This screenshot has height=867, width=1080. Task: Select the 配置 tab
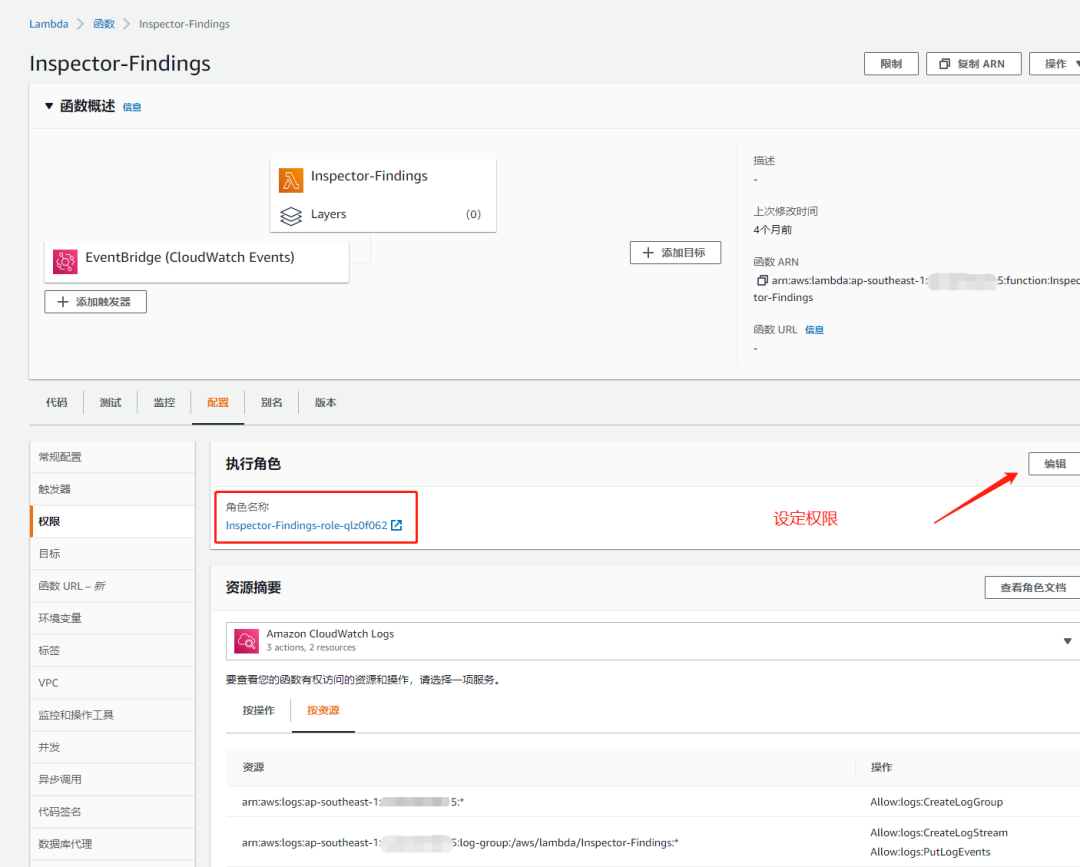pyautogui.click(x=218, y=403)
